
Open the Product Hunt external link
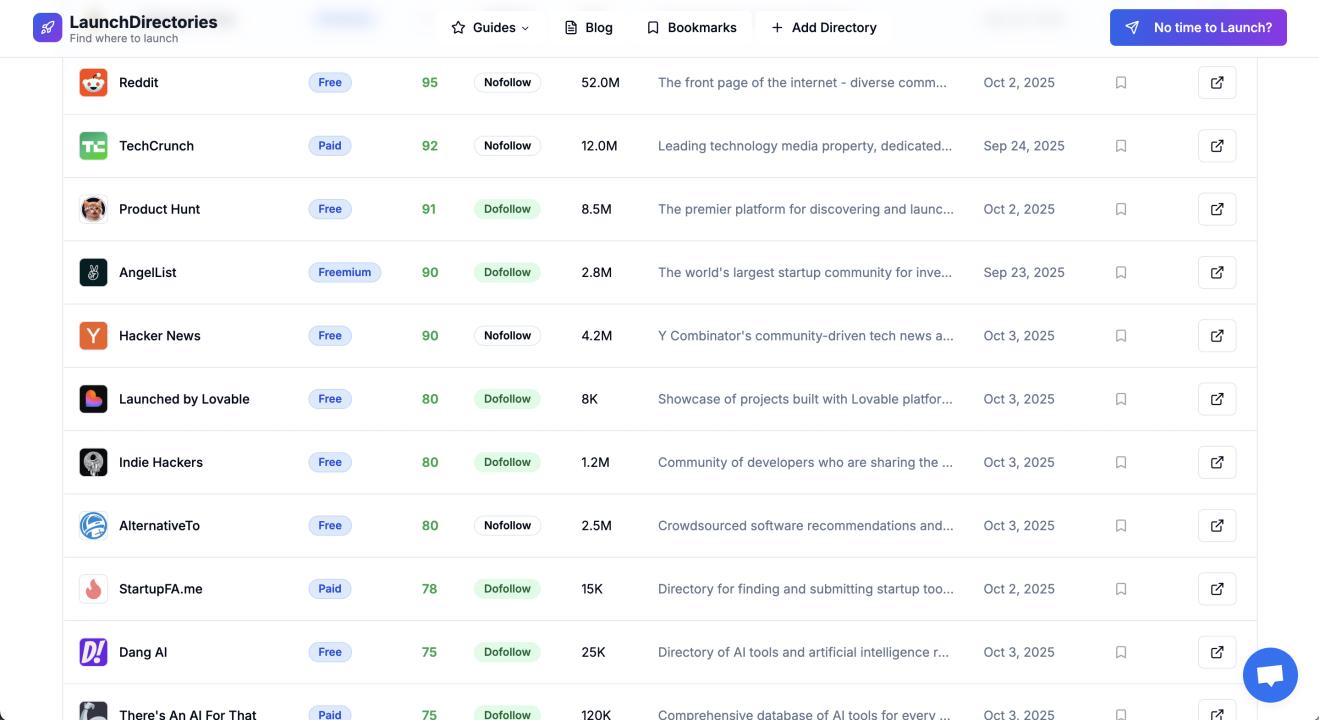pyautogui.click(x=1216, y=209)
